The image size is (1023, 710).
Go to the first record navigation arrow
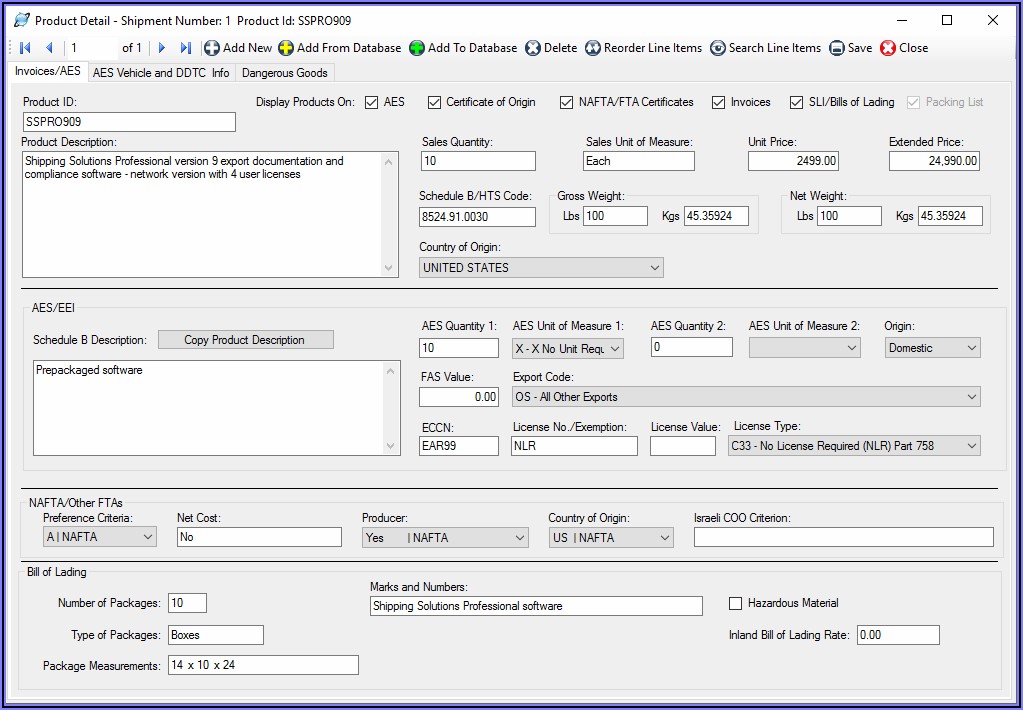[x=25, y=48]
